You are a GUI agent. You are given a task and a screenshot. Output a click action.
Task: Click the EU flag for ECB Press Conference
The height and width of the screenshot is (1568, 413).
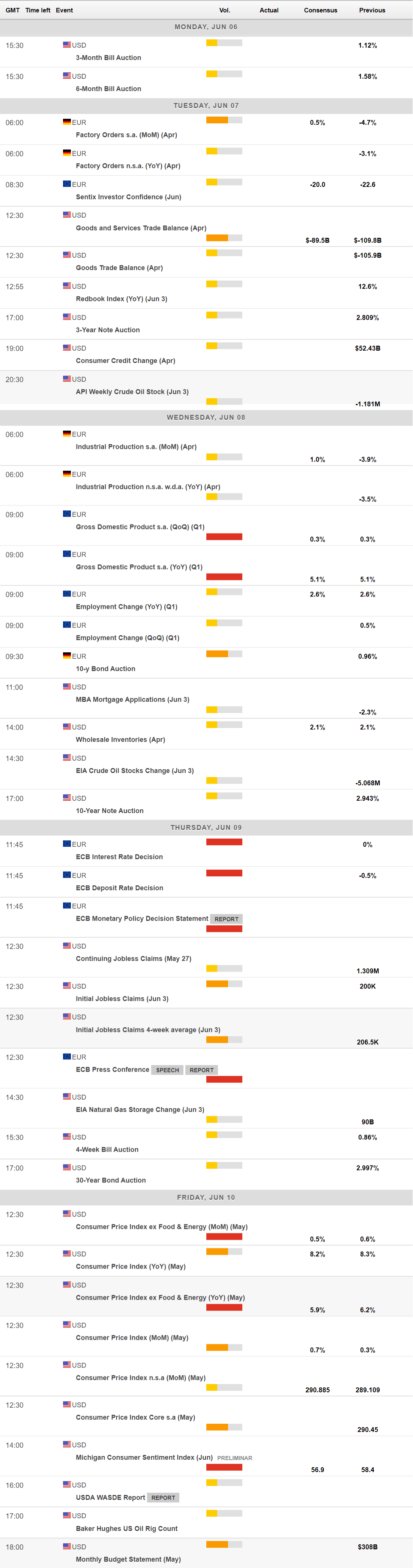point(66,1056)
